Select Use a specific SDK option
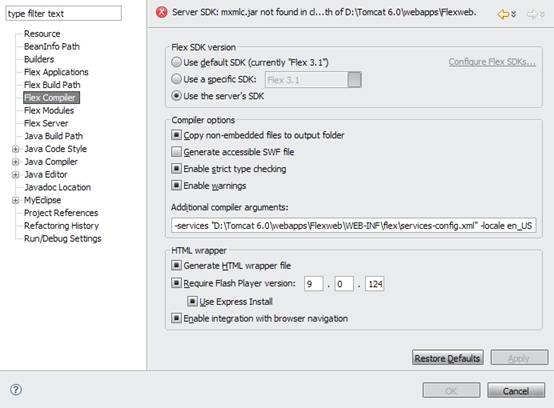 click(176, 79)
